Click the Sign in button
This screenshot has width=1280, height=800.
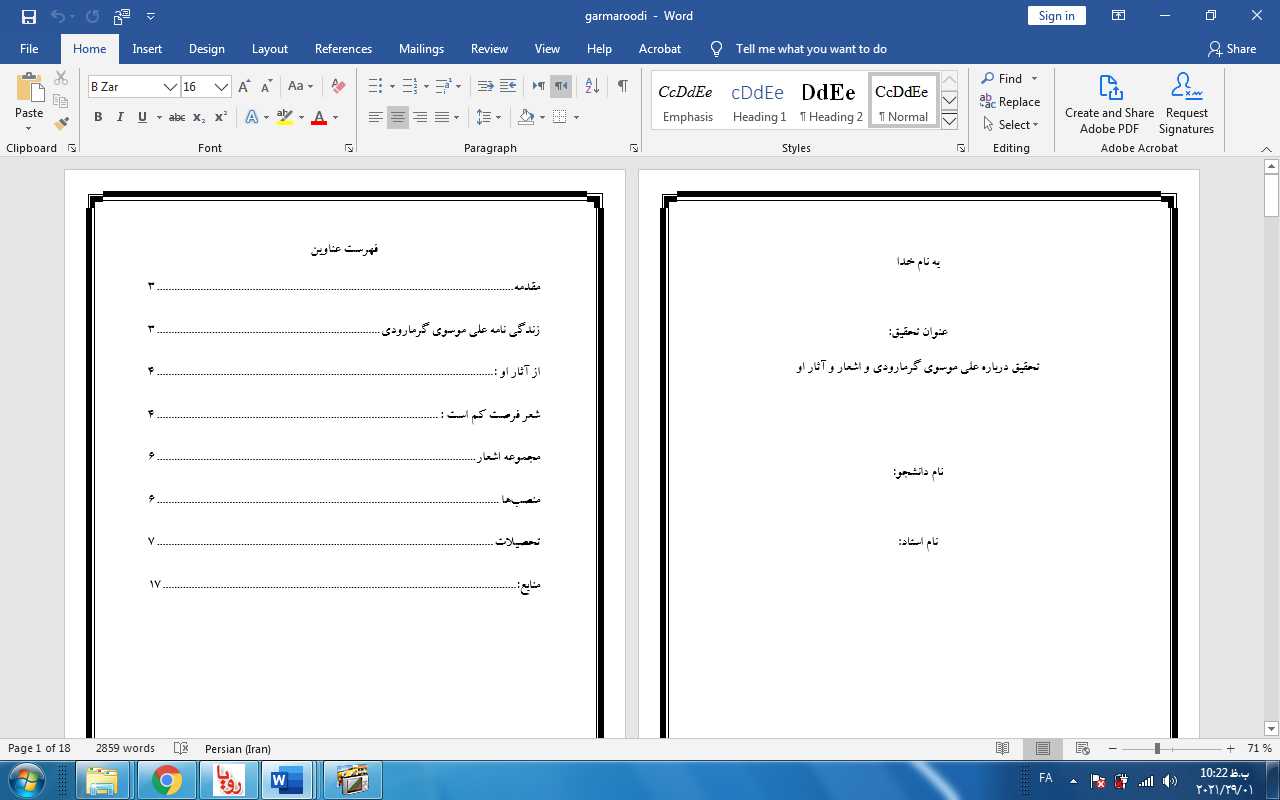[1056, 16]
